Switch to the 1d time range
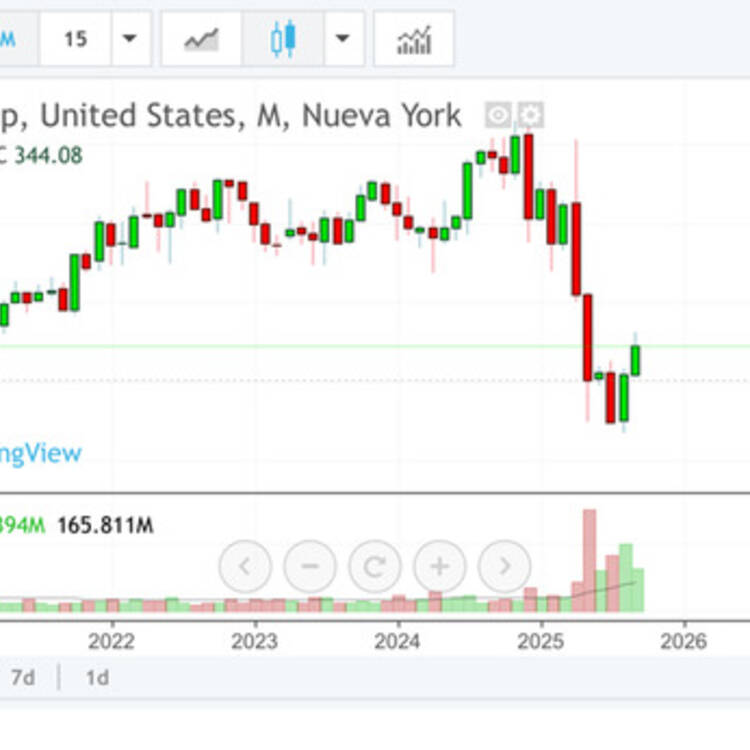 pos(97,677)
